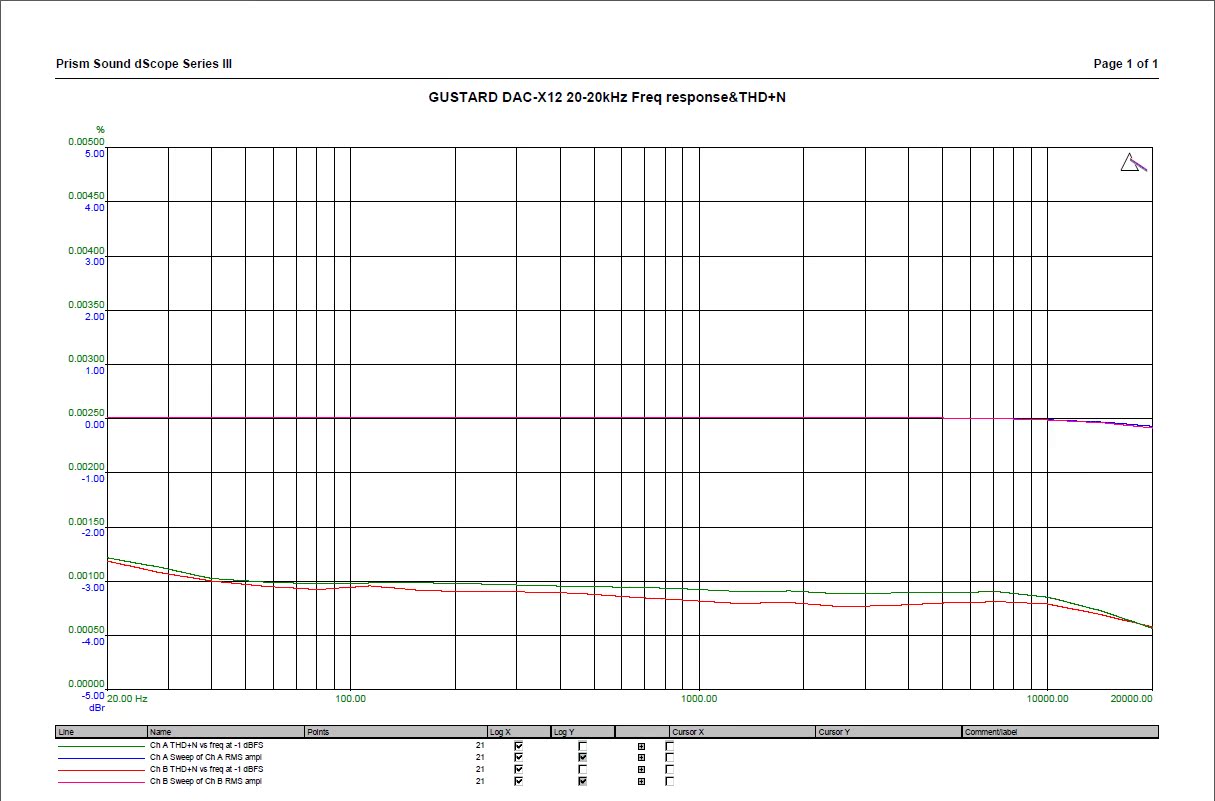Click the Cursor X column header
The image size is (1215, 801).
tap(743, 732)
